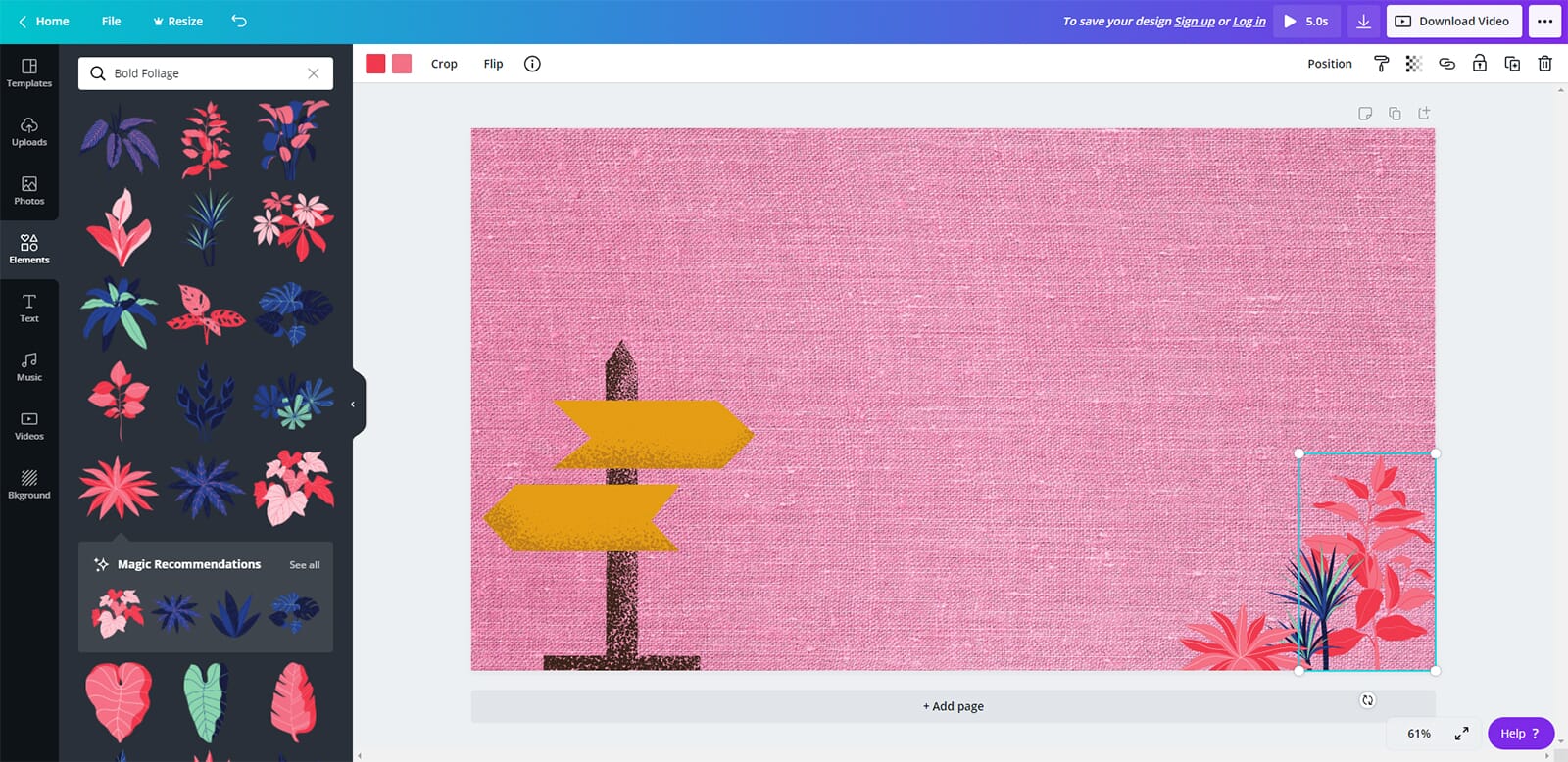The image size is (1568, 762).
Task: Select the pink tulip-shaped leaf thumbnail
Action: point(119,227)
